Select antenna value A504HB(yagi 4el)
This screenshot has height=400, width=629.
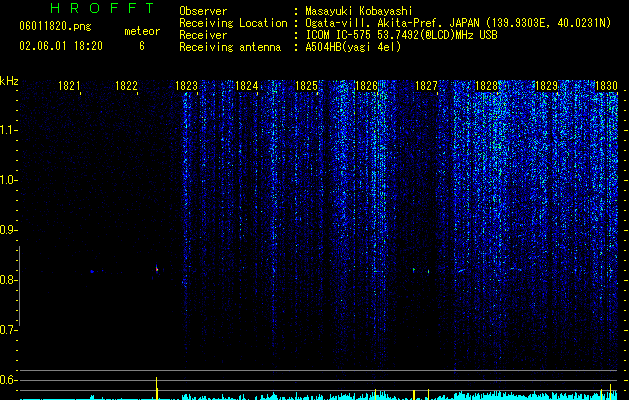click(353, 47)
